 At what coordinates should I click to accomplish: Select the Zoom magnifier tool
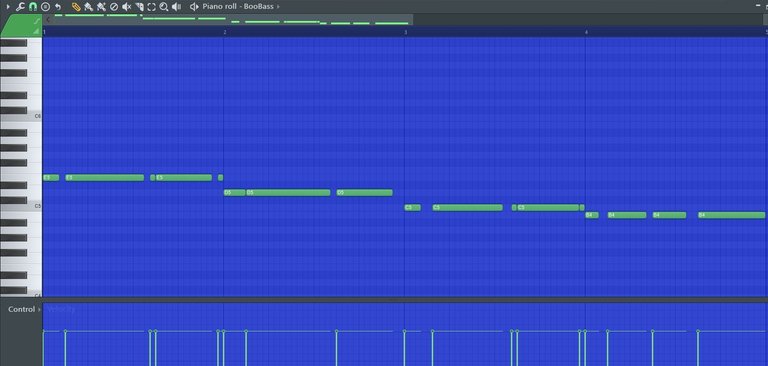tap(164, 7)
